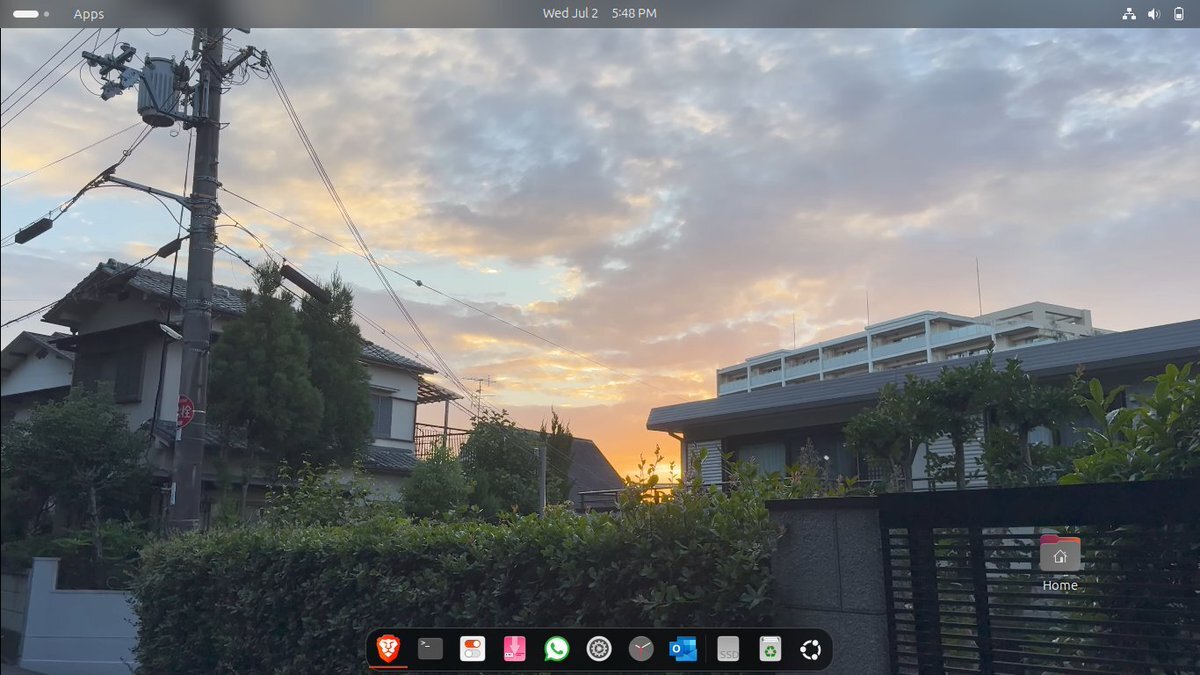1200x675 pixels.
Task: Open the Clocks app in the dock
Action: click(641, 649)
